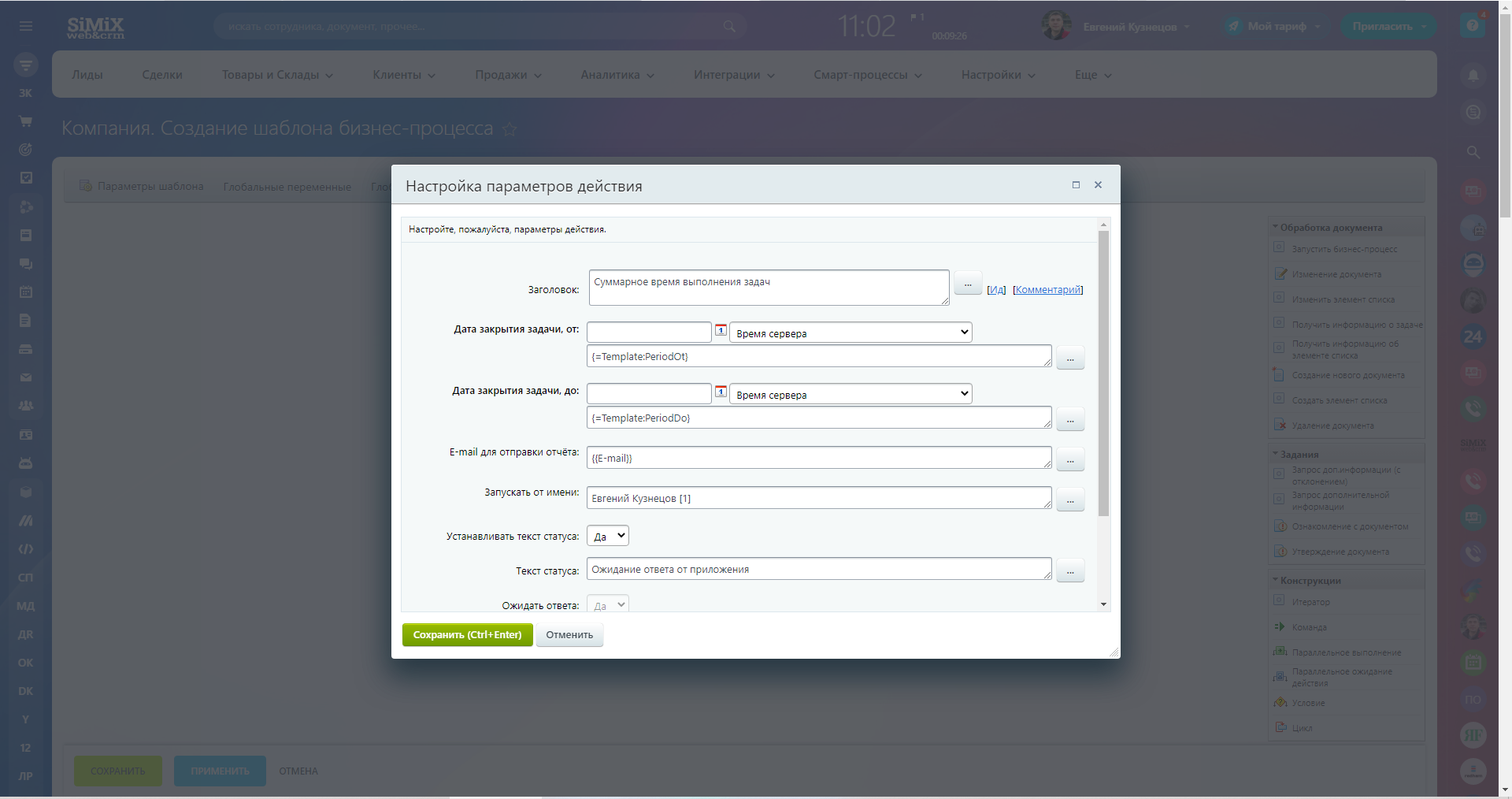Open first Время сервера timezone dropdown
This screenshot has width=1512, height=799.
(850, 333)
